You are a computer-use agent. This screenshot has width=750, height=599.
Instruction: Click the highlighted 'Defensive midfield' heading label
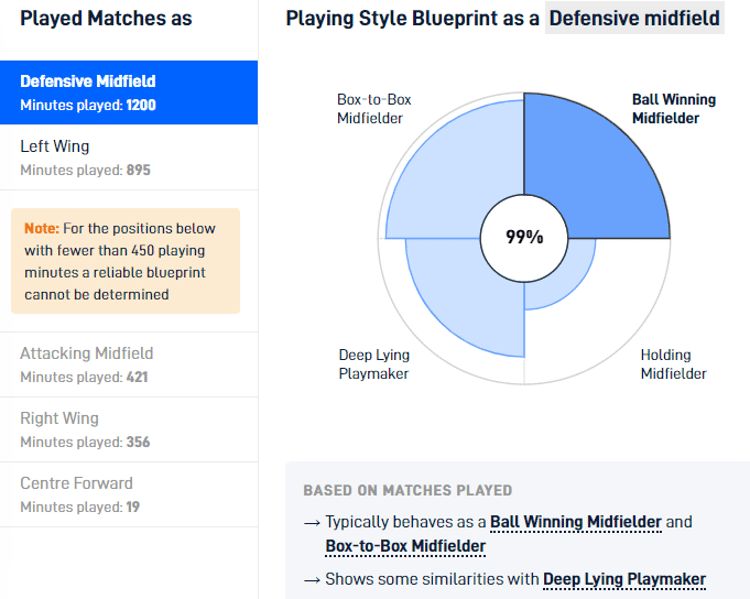634,19
